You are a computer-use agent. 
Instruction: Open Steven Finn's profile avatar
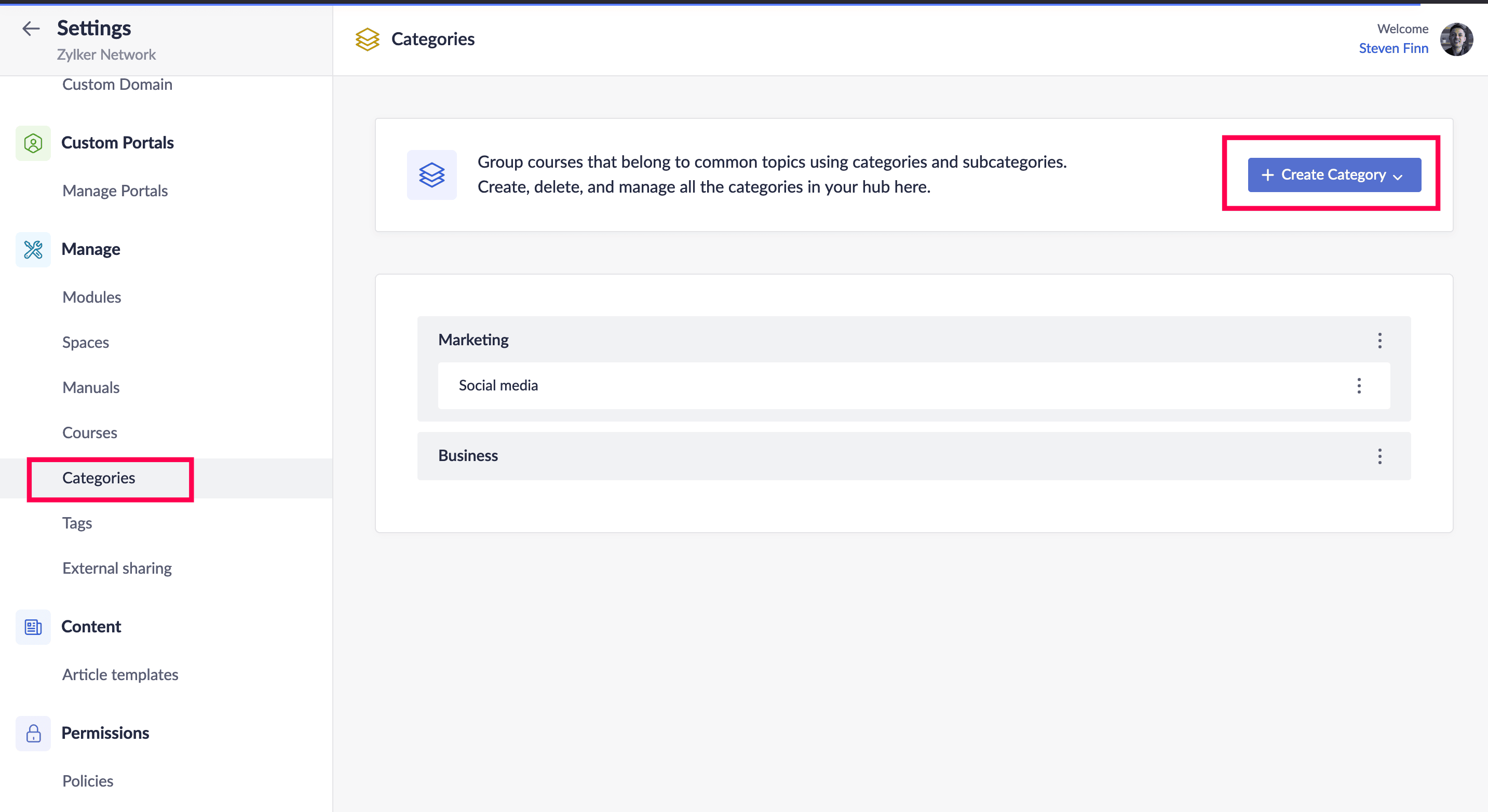coord(1456,39)
